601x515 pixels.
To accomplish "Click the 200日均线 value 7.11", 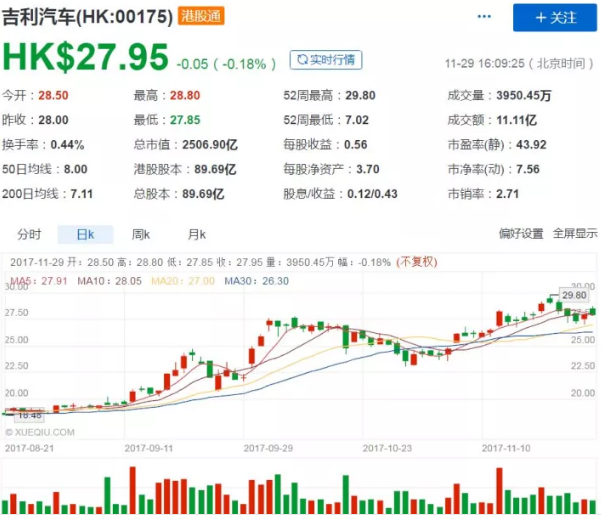I will (x=82, y=194).
